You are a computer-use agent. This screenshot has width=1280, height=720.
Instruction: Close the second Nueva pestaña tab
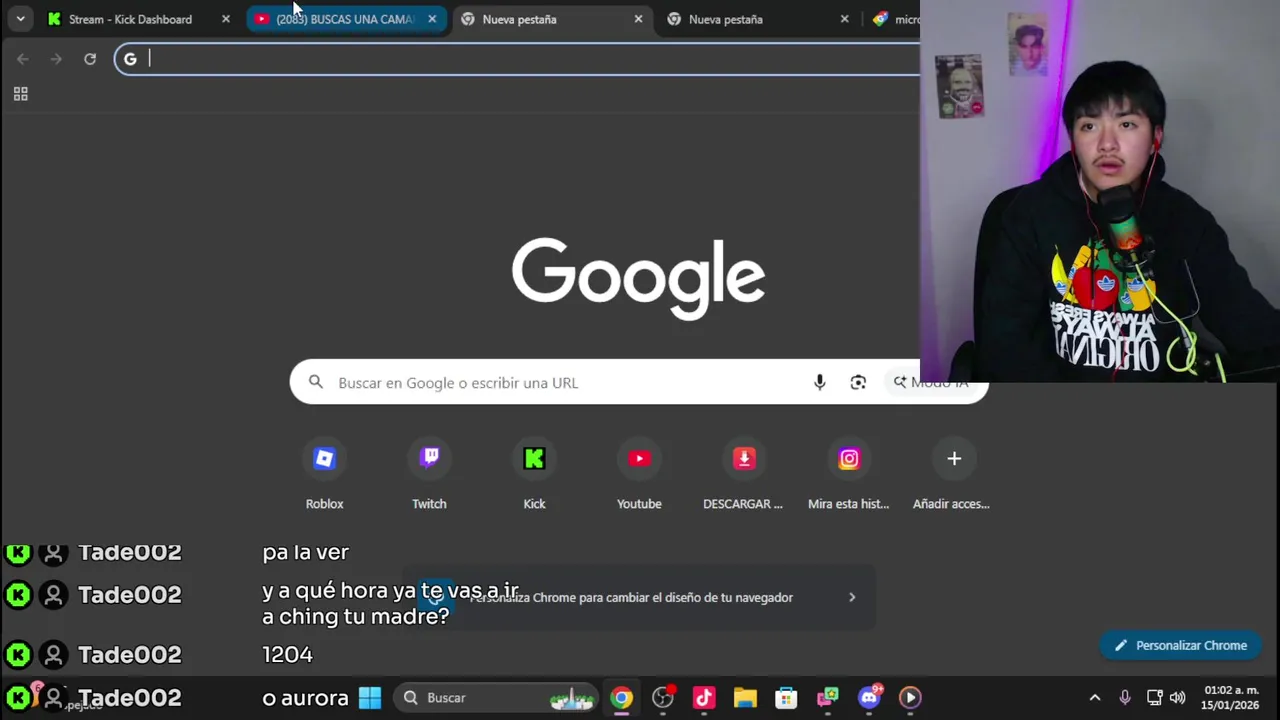point(844,19)
